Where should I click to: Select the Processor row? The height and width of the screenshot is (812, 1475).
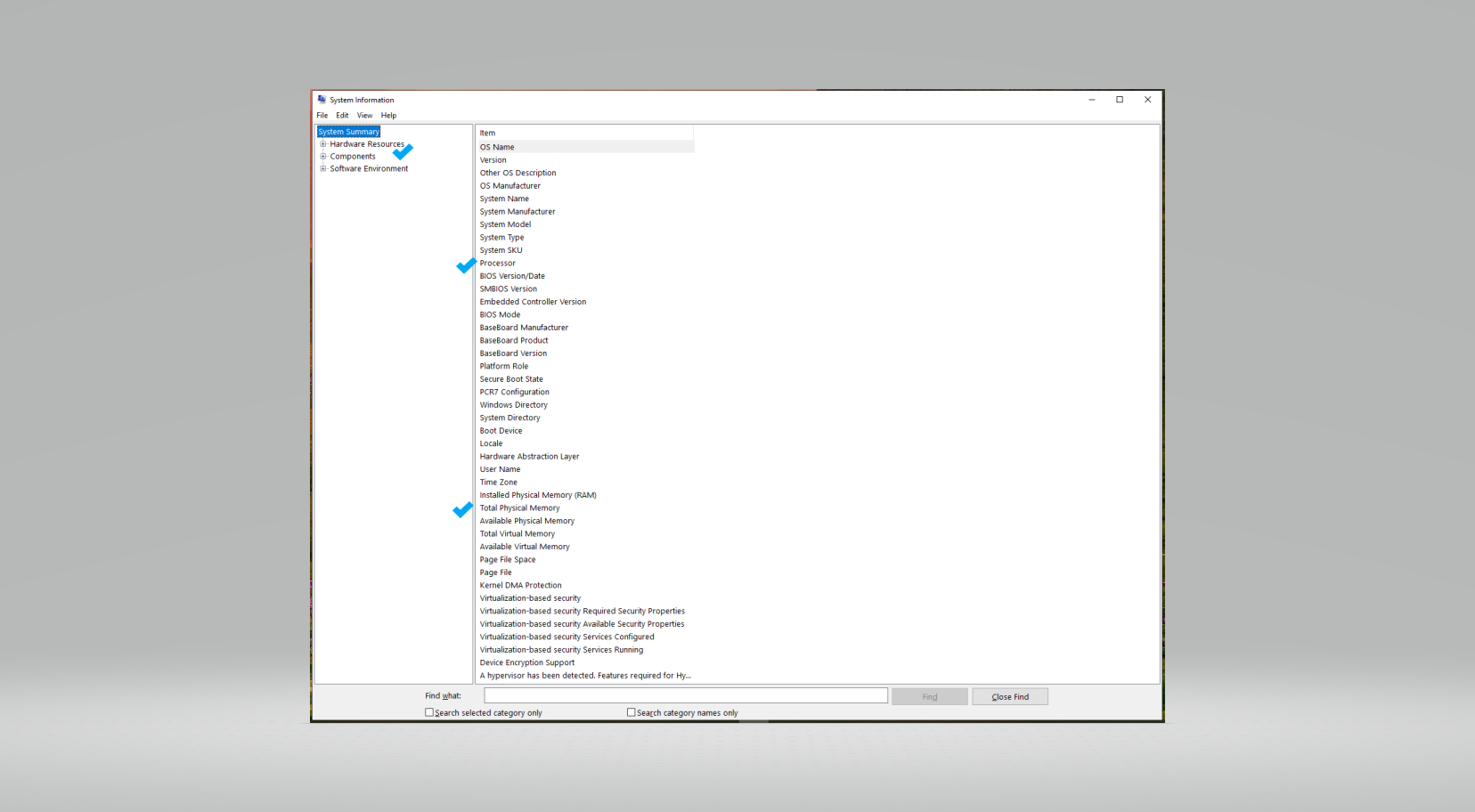(585, 264)
